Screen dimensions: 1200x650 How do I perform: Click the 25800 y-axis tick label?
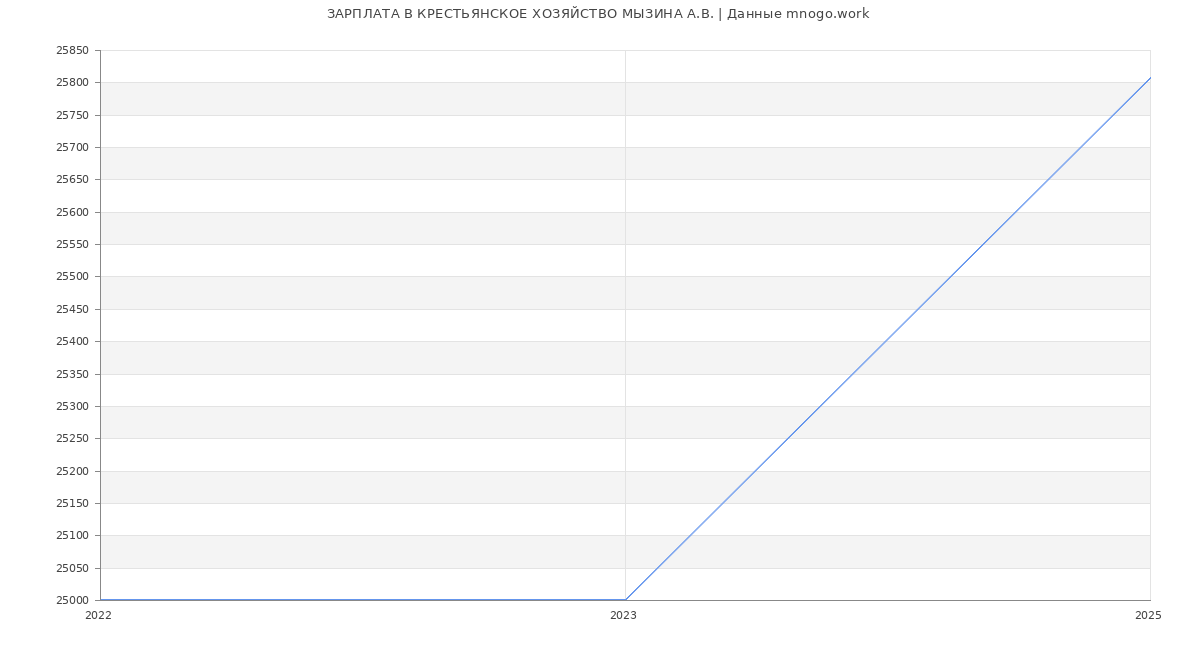coord(72,83)
